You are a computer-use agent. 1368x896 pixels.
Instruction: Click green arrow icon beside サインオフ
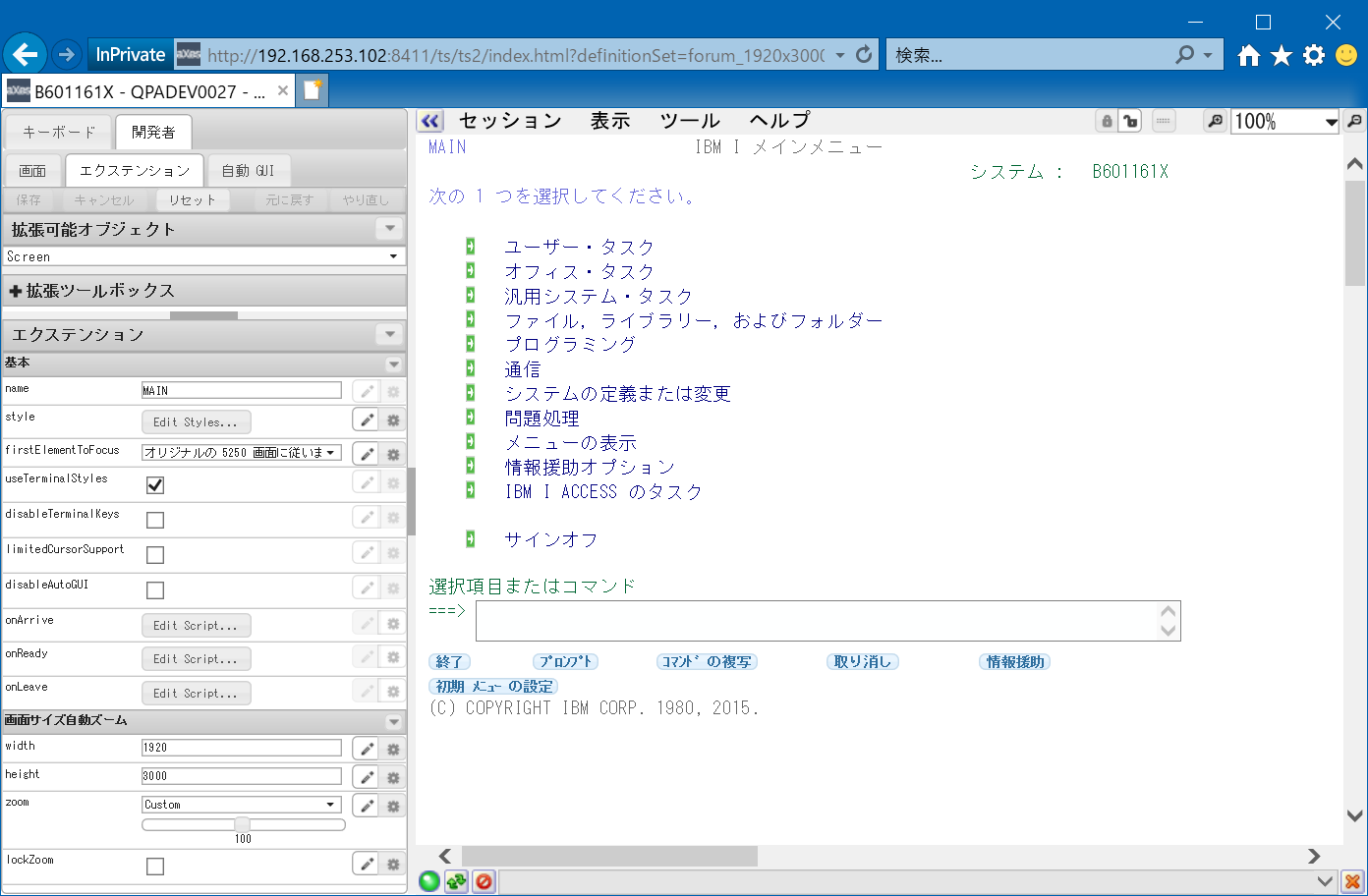[471, 538]
